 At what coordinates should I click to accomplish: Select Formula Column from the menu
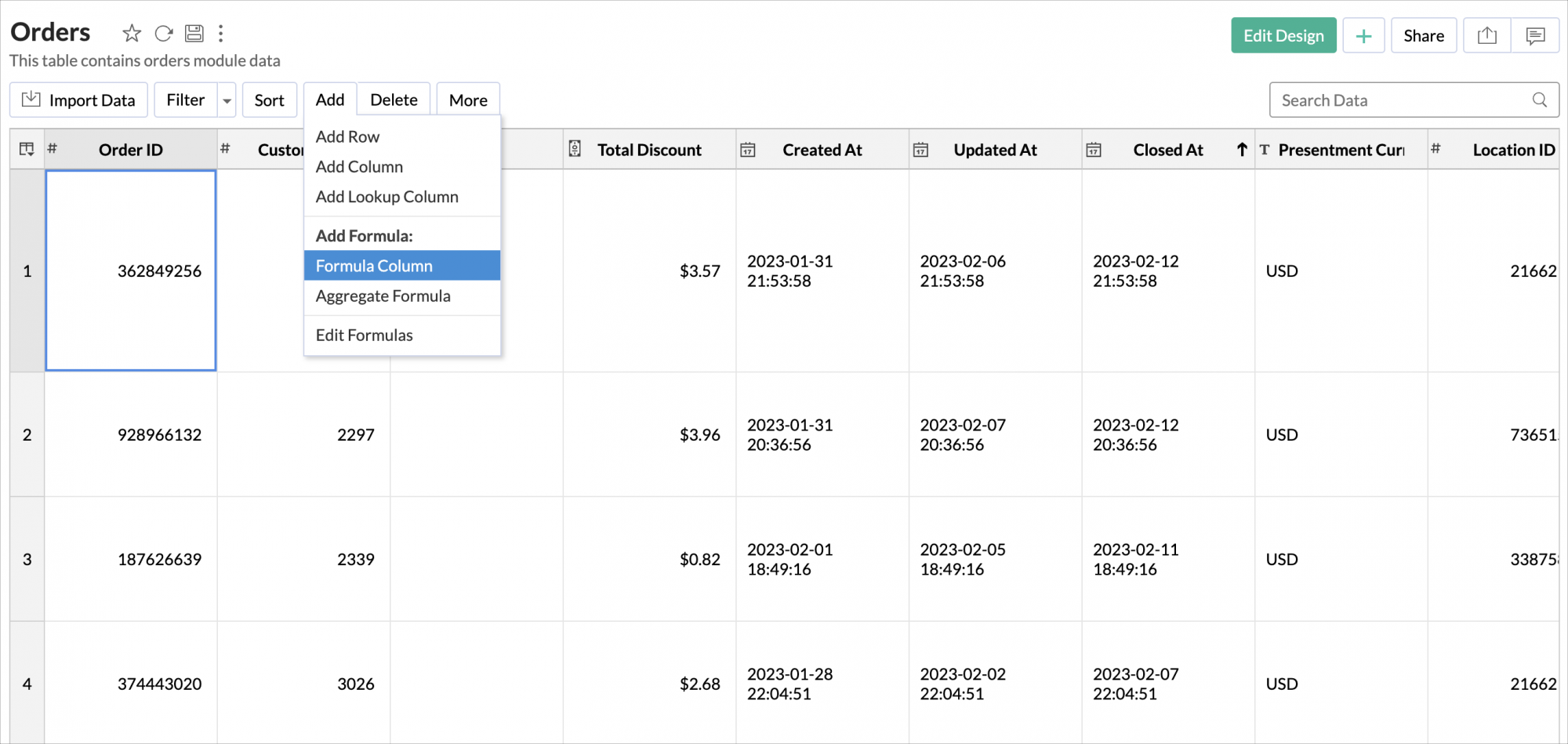coord(374,266)
